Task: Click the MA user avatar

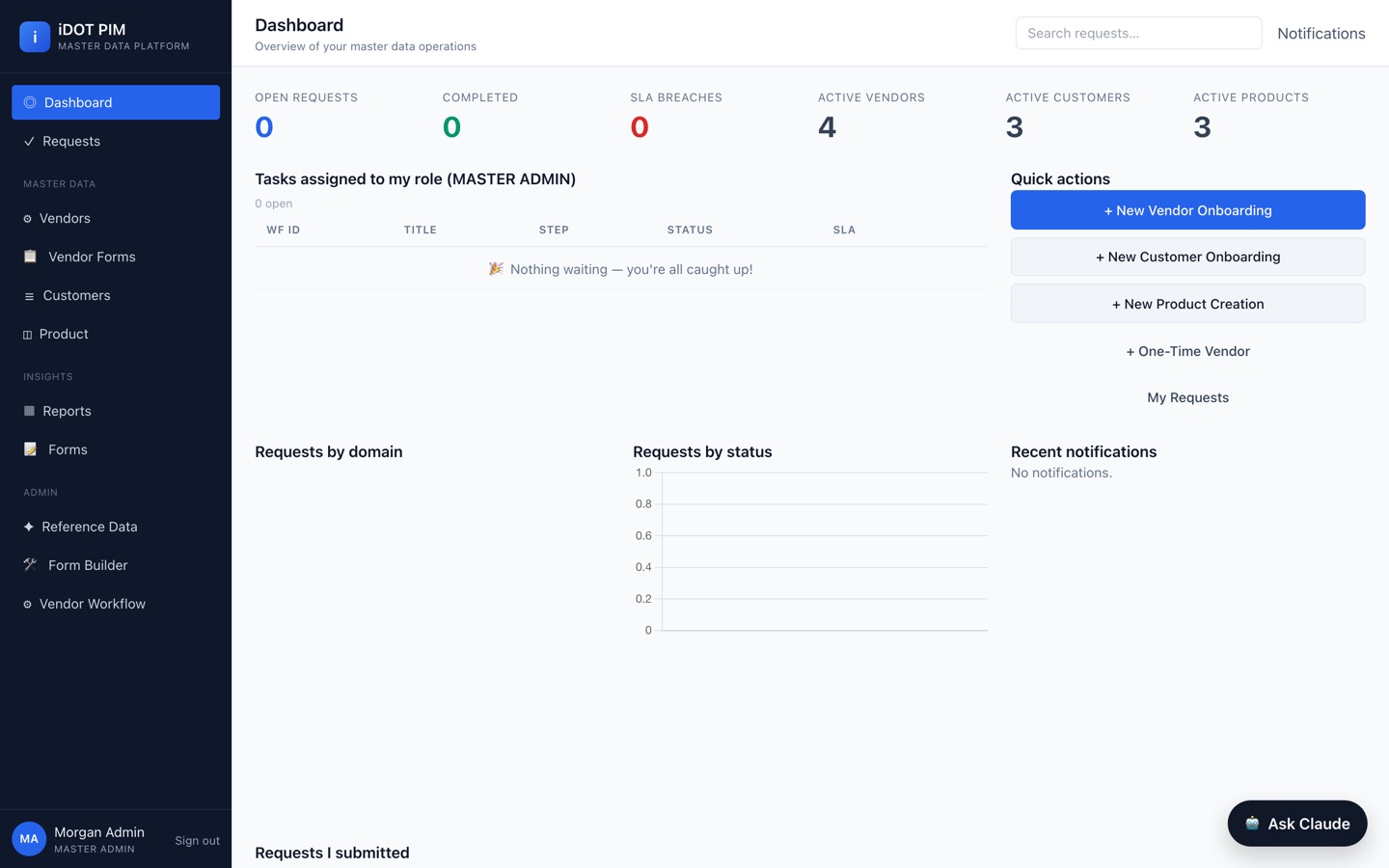Action: (x=29, y=839)
